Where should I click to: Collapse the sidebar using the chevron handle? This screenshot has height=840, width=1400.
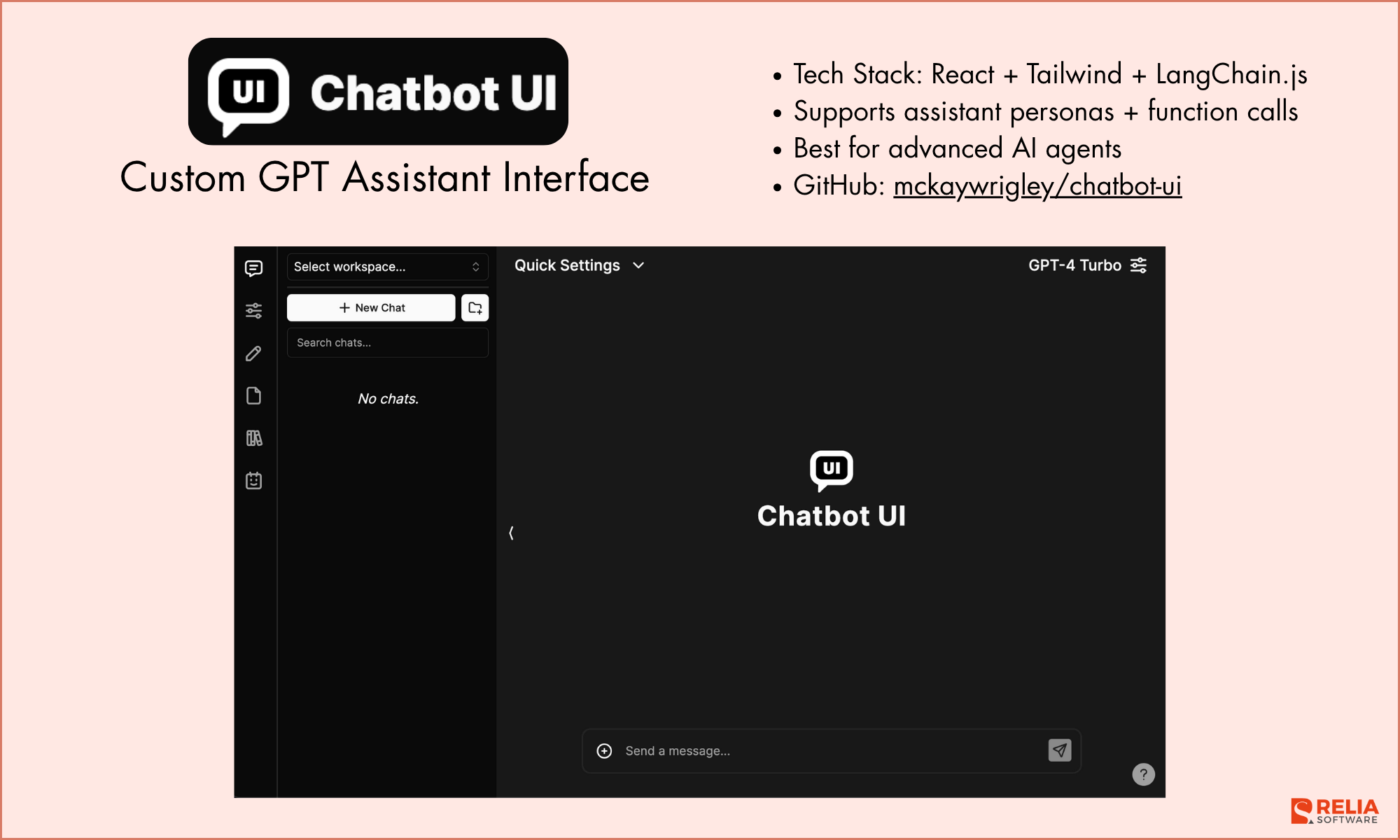coord(511,533)
